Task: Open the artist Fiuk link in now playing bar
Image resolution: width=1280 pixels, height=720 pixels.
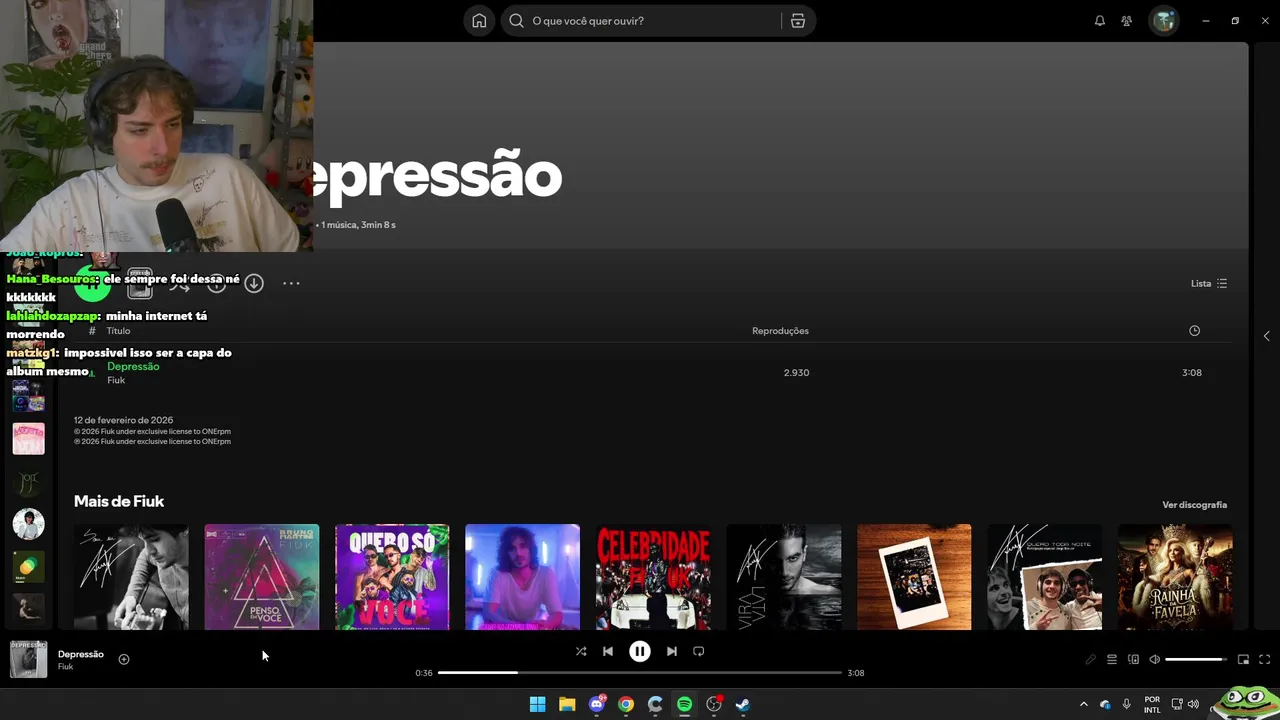Action: [65, 667]
